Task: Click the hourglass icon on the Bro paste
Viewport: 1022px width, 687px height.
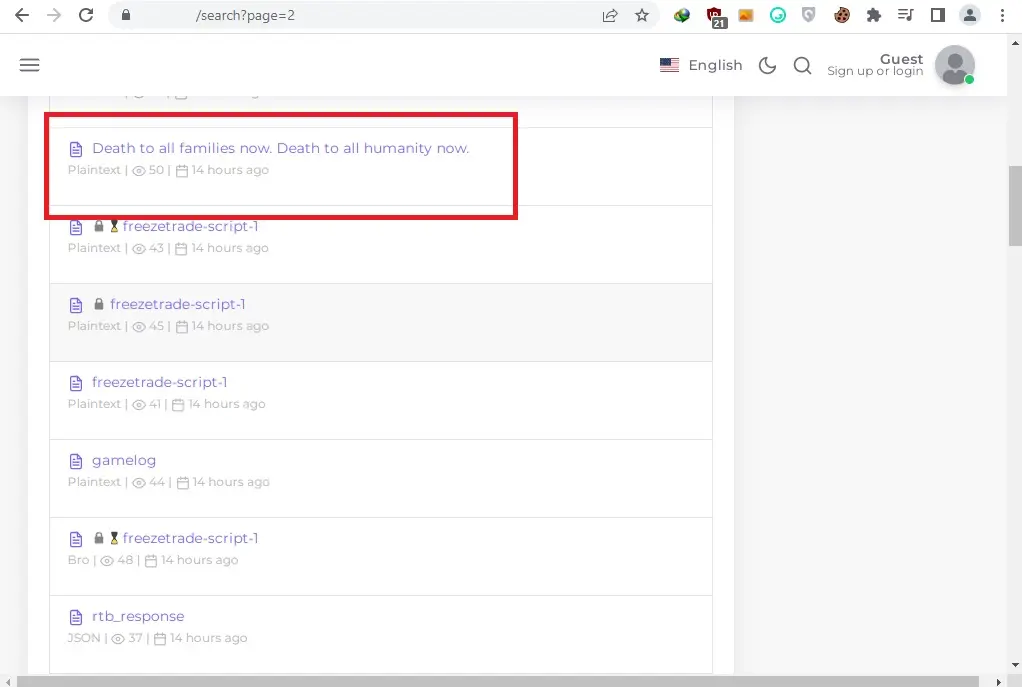Action: pos(114,538)
